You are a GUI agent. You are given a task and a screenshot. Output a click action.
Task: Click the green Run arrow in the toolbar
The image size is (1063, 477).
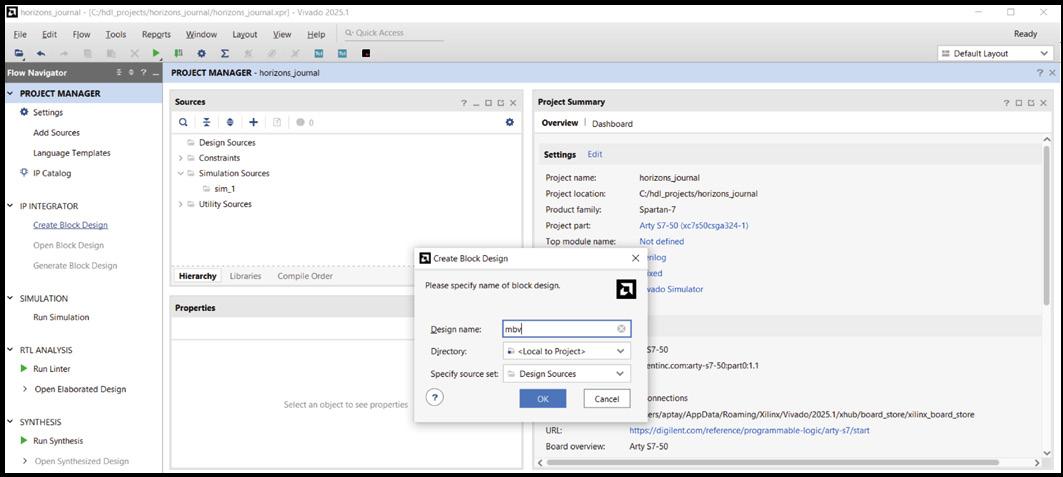[157, 54]
